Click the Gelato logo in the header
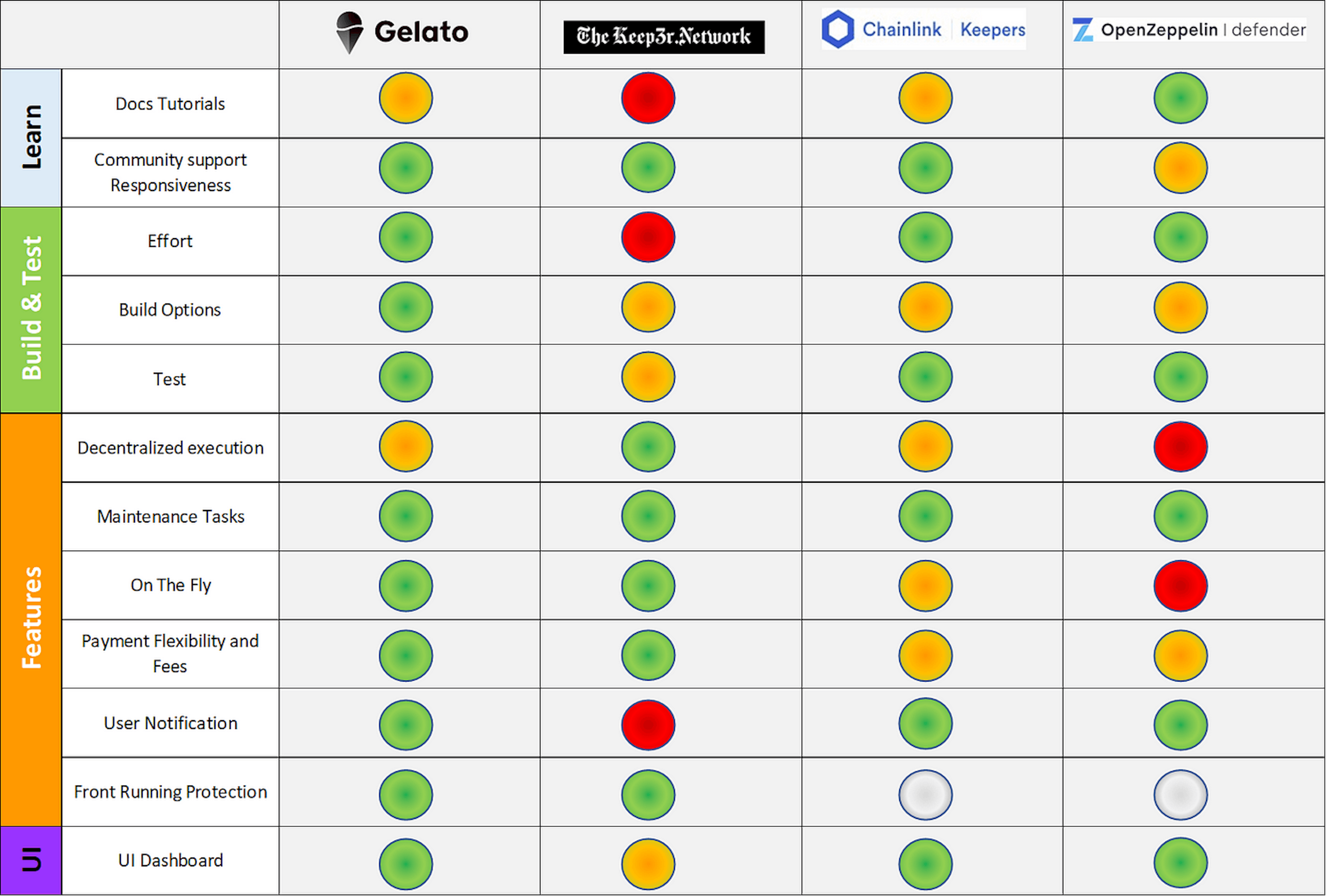This screenshot has width=1326, height=896. (x=402, y=32)
